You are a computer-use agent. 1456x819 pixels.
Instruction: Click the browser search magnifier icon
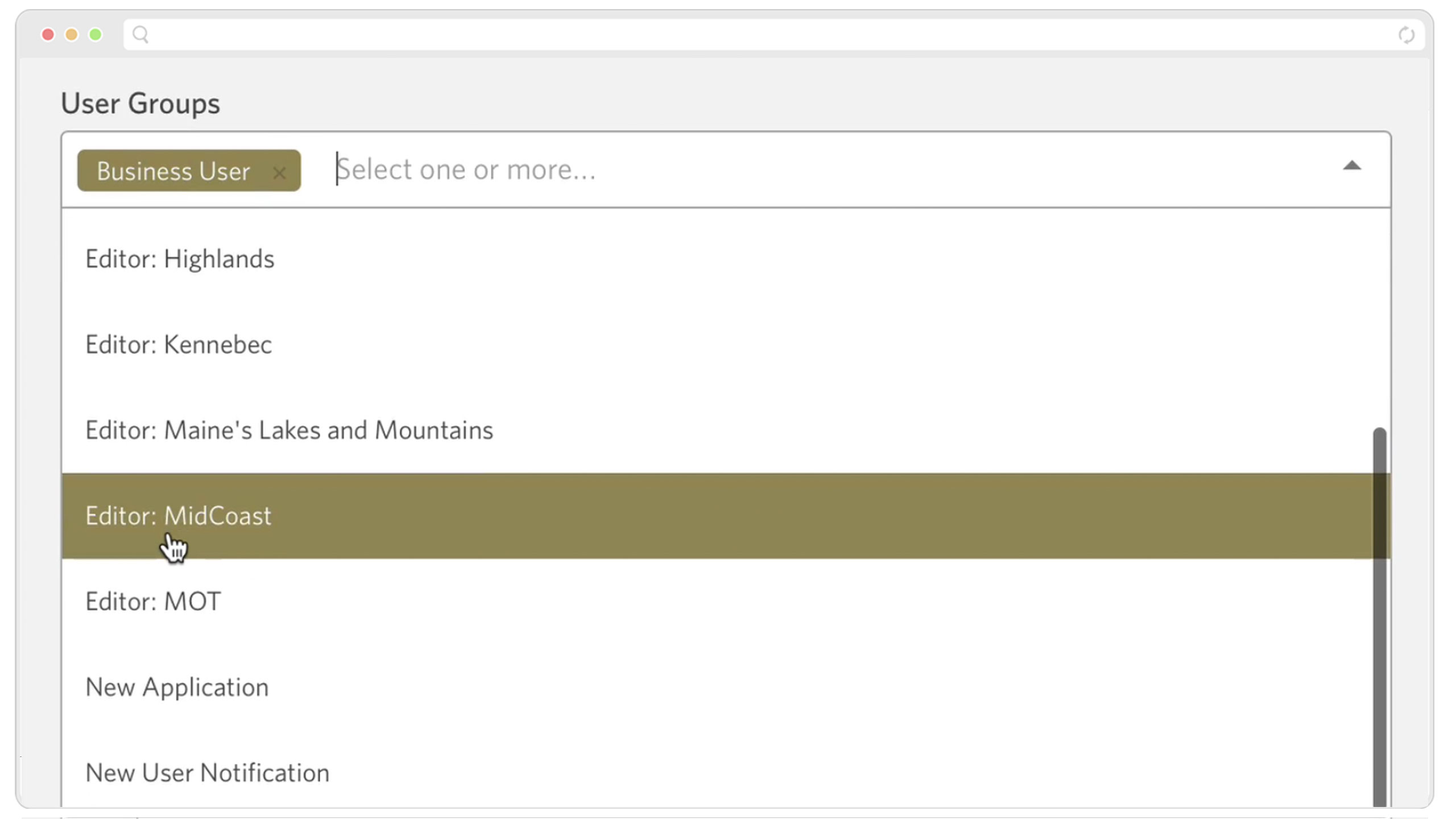(x=140, y=35)
